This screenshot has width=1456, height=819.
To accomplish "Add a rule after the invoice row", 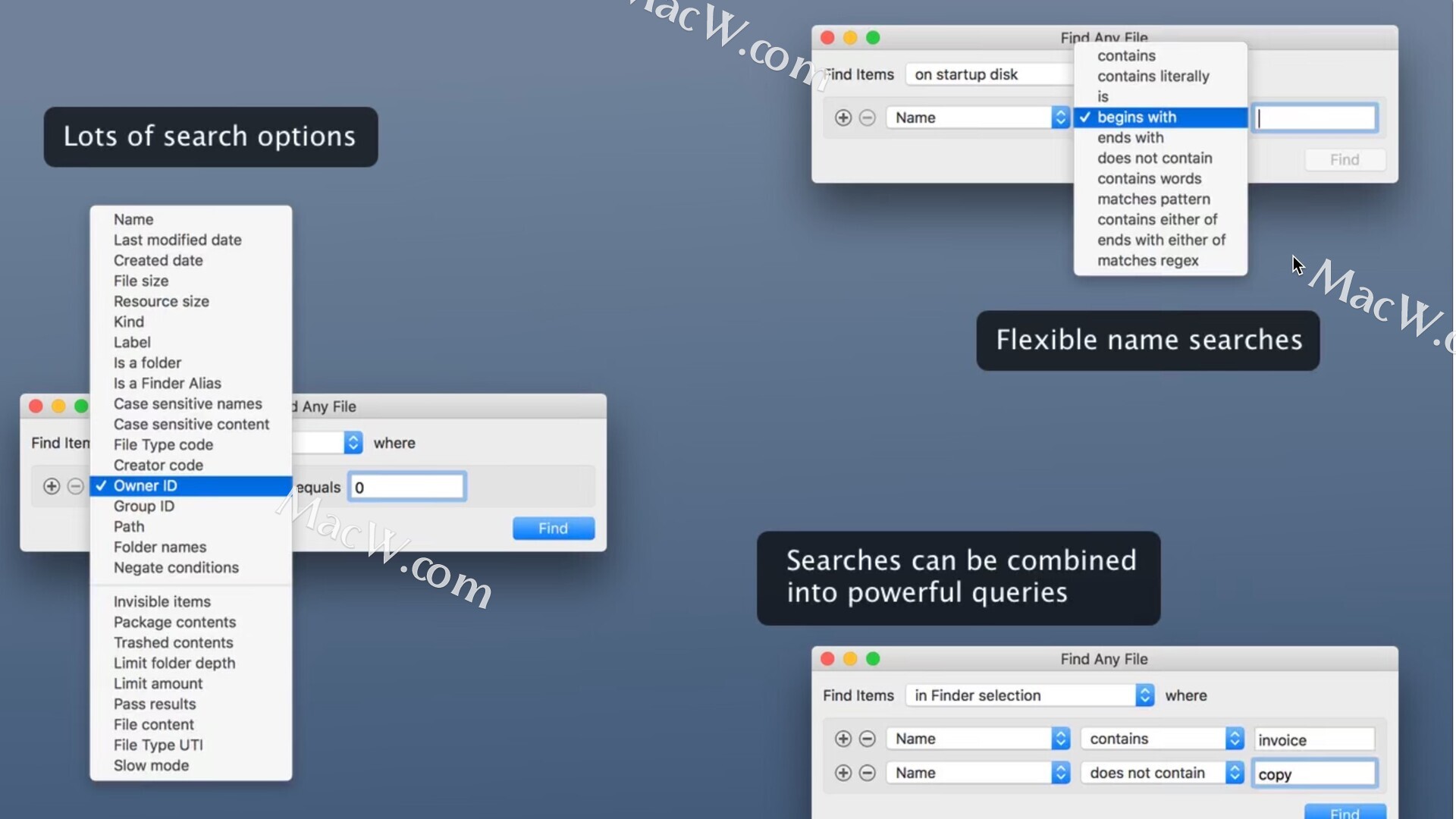I will coord(843,739).
